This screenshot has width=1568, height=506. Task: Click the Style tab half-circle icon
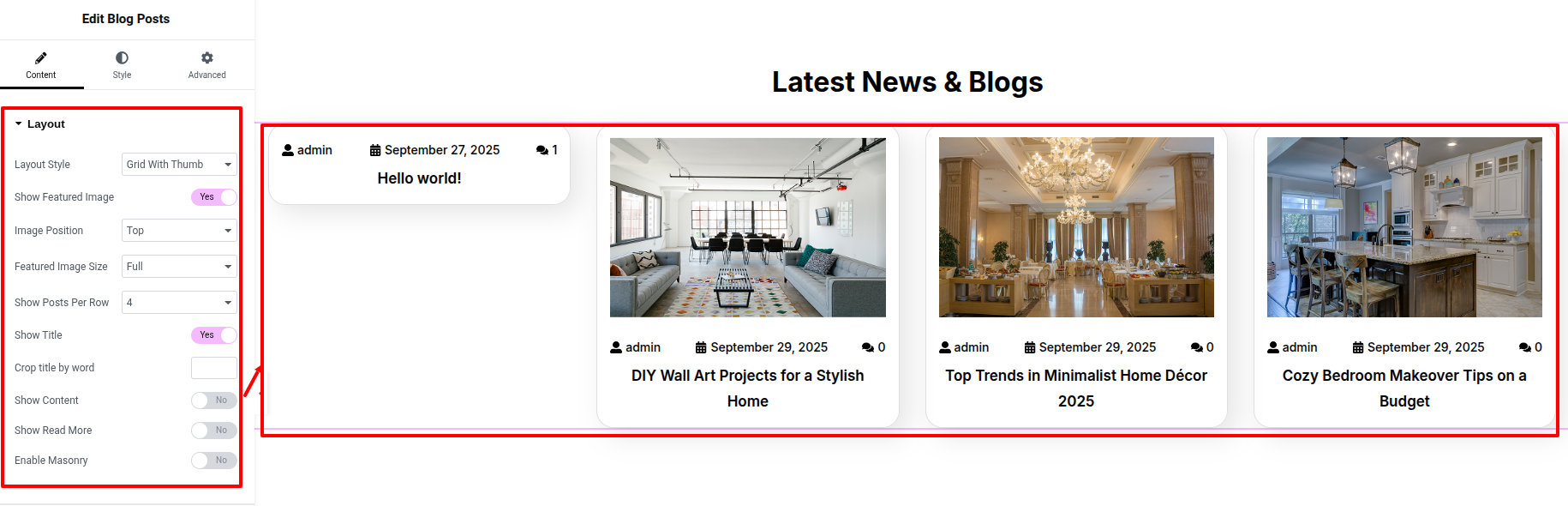pos(122,57)
